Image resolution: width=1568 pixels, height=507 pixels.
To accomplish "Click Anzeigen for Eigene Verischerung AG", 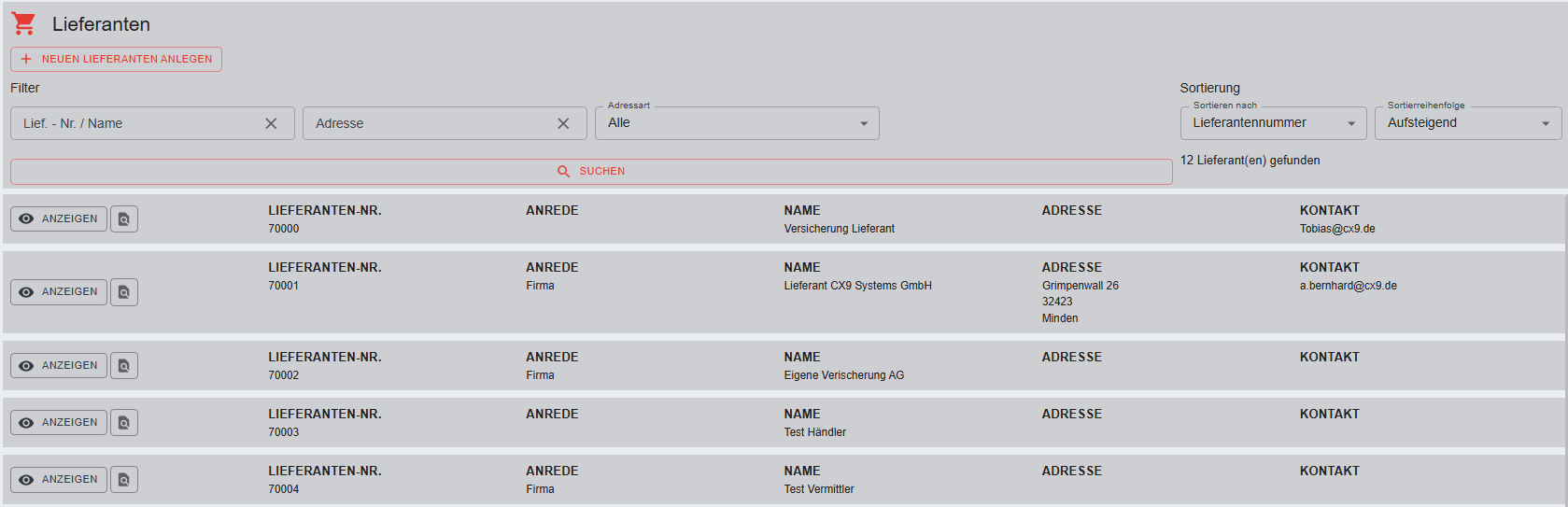I will tap(59, 366).
